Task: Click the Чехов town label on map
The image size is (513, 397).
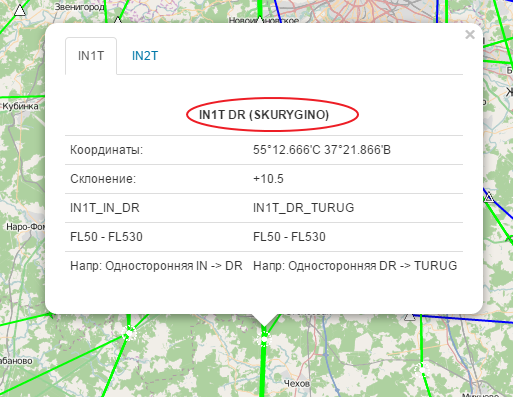Action: [x=297, y=384]
